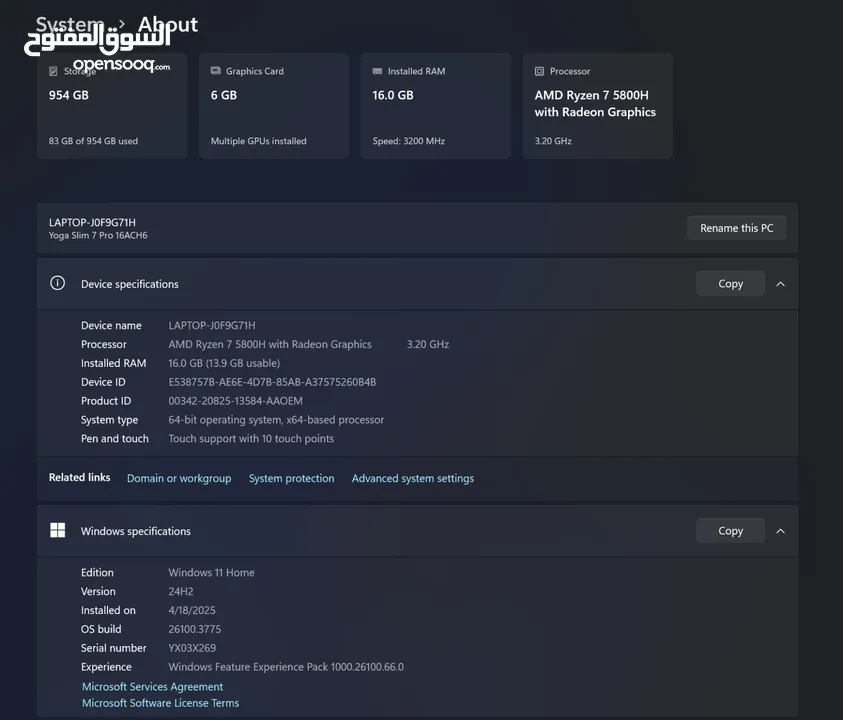The image size is (843, 720).
Task: Click the Windows specifications heading
Action: click(x=135, y=531)
